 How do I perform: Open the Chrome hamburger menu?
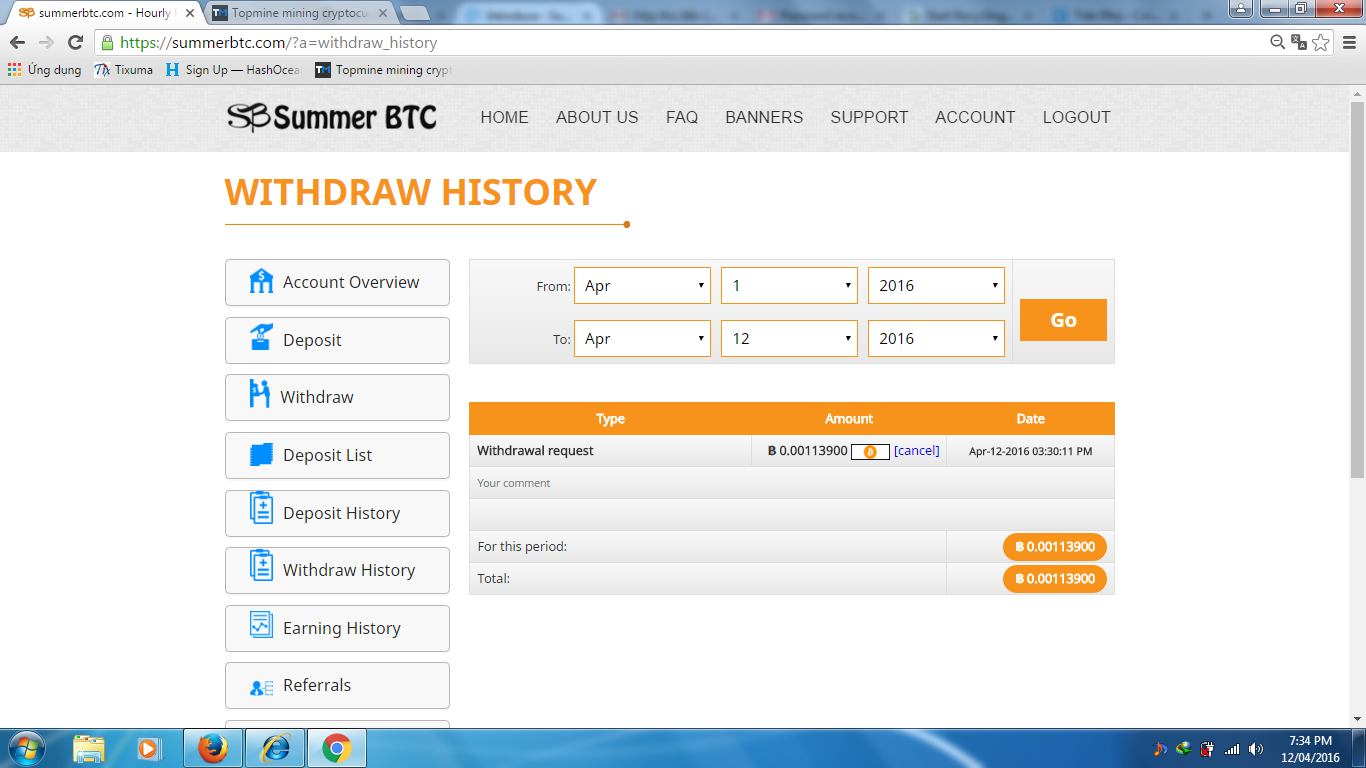click(x=1349, y=42)
